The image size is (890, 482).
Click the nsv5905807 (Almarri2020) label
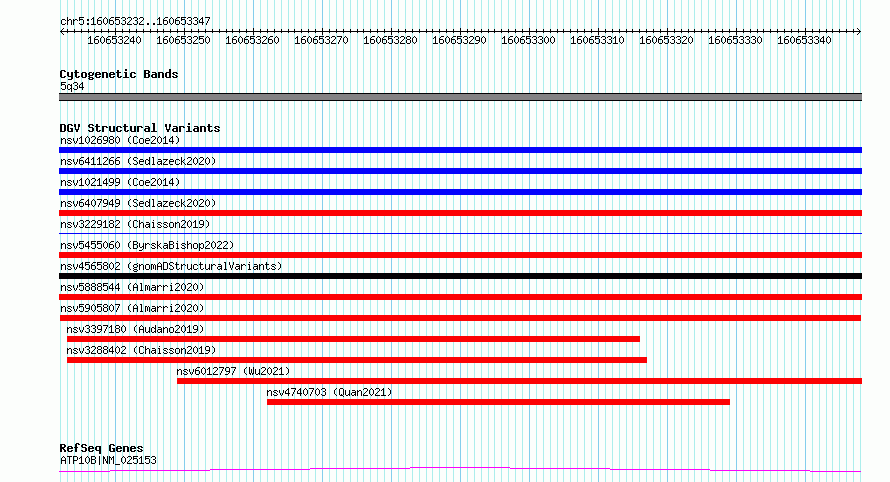tap(132, 308)
